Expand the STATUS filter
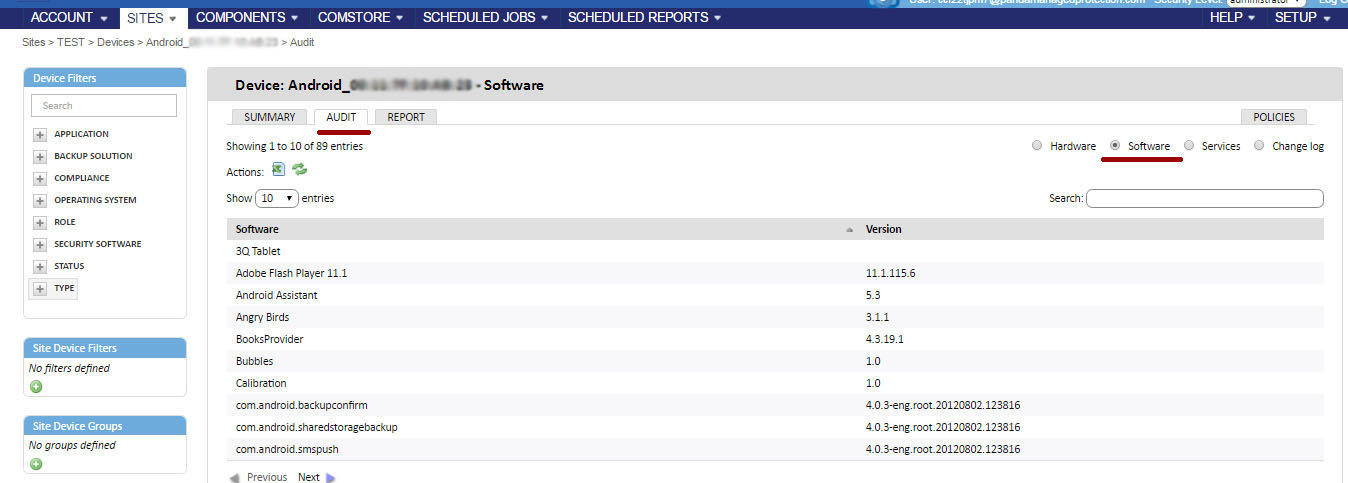The height and width of the screenshot is (483, 1348). click(x=40, y=267)
